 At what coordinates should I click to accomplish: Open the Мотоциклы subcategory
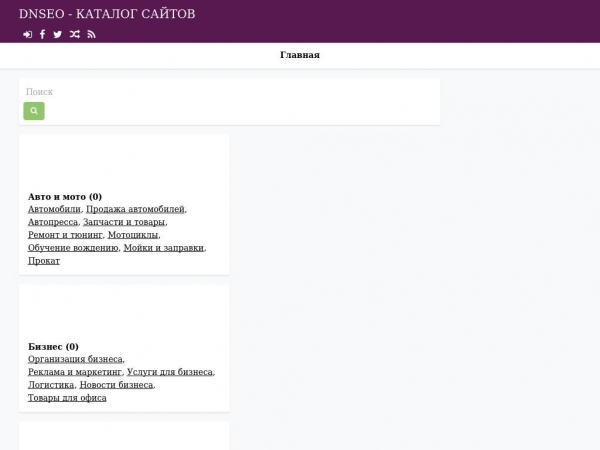click(x=132, y=235)
